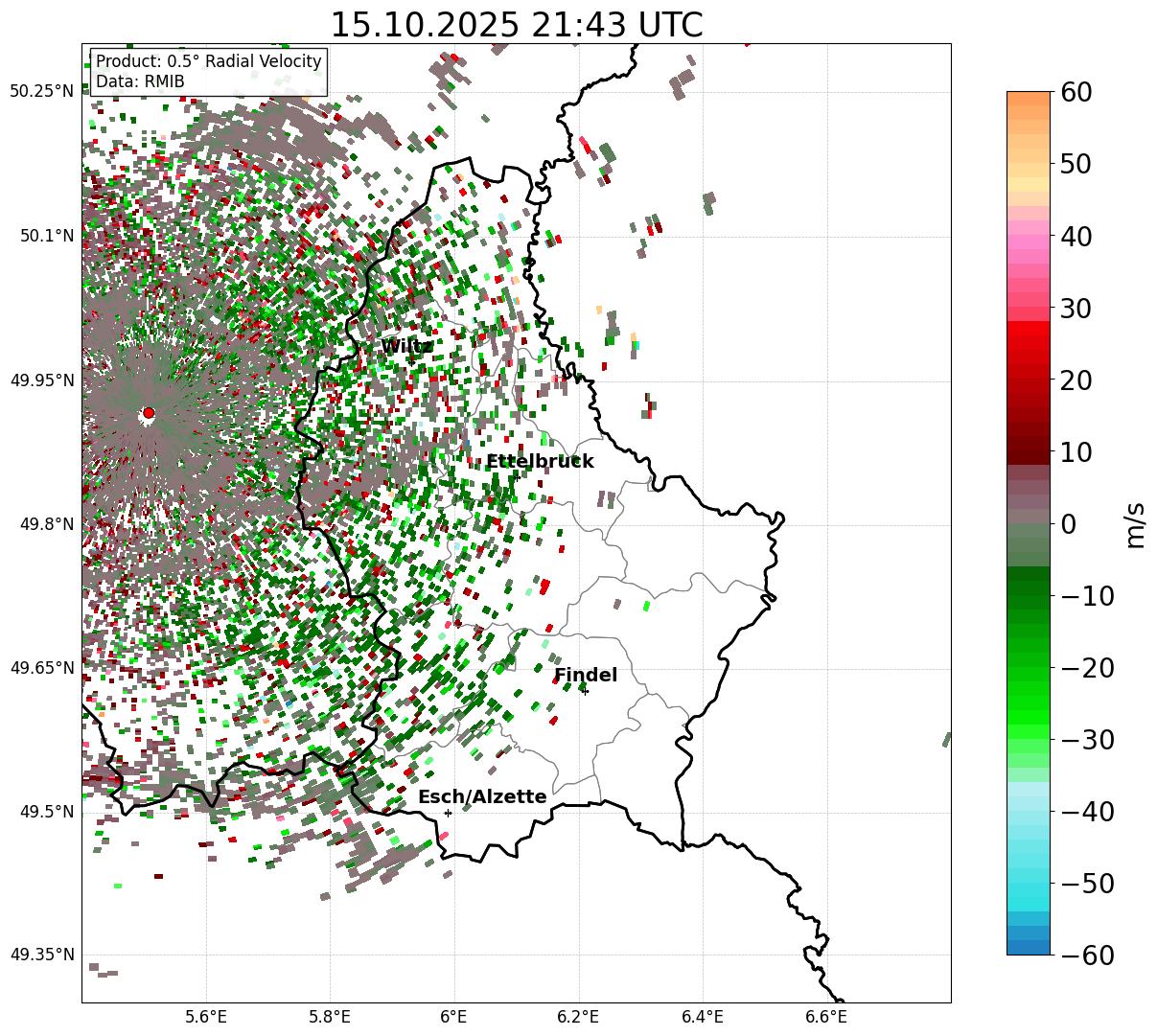Click the cross marker under Findel label

tap(585, 691)
